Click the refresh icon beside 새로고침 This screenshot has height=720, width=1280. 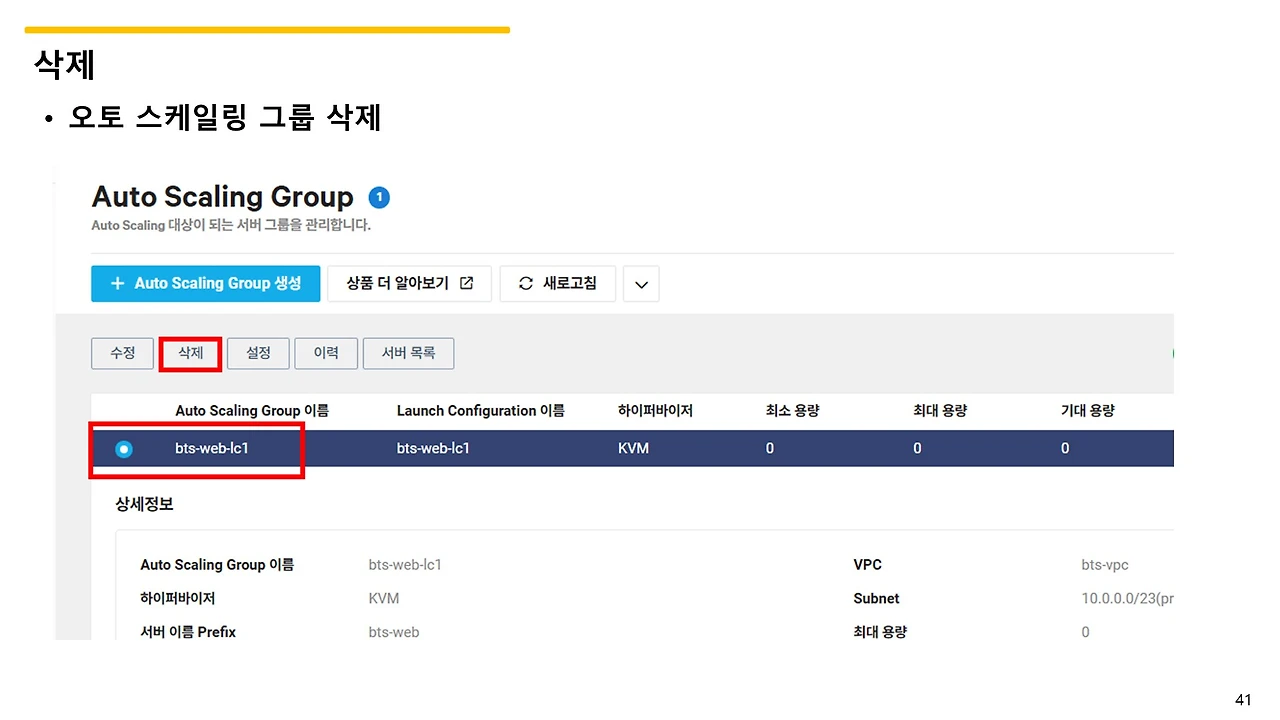pos(526,283)
